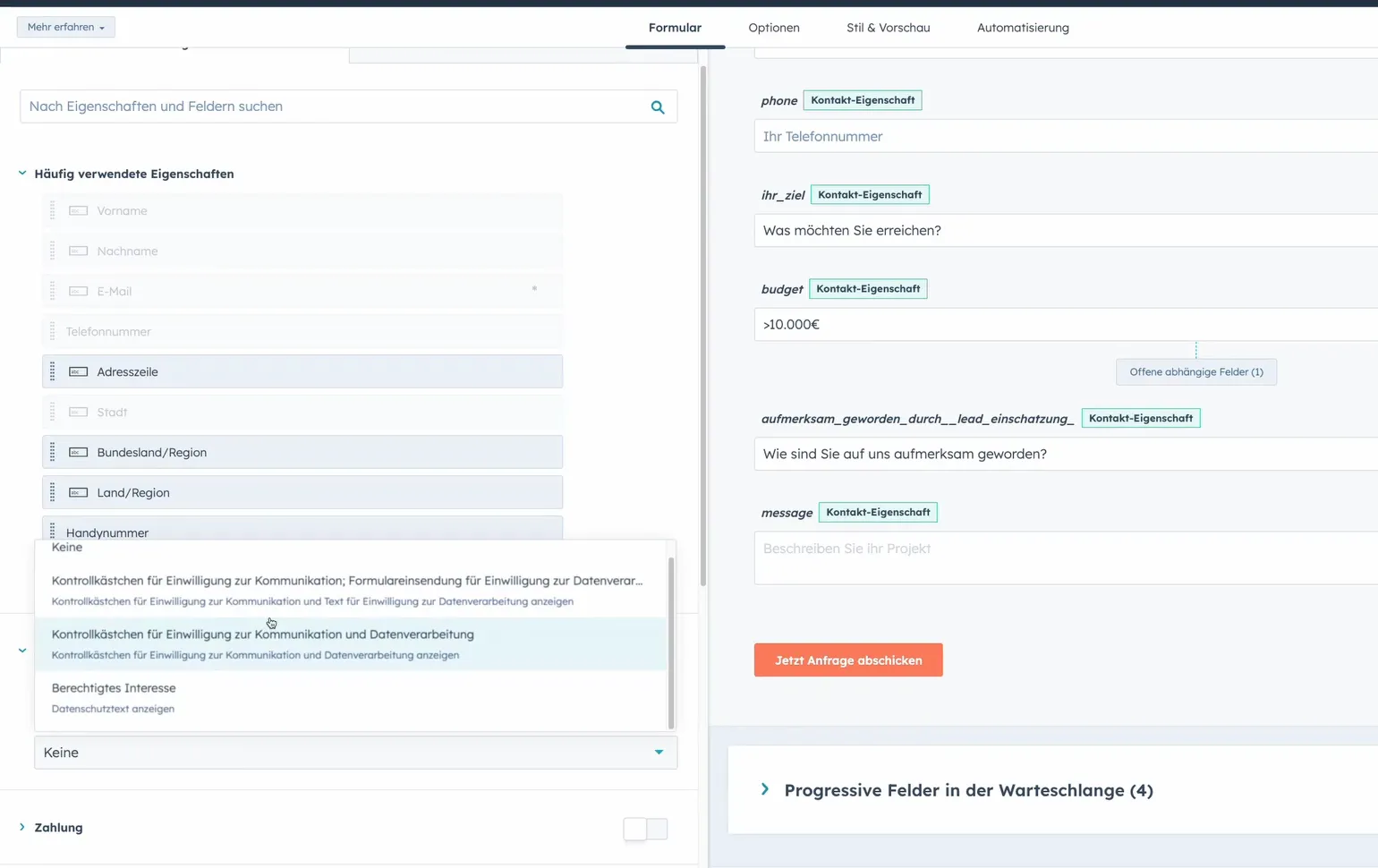
Task: Switch to the Optionen tab
Action: pos(774,28)
